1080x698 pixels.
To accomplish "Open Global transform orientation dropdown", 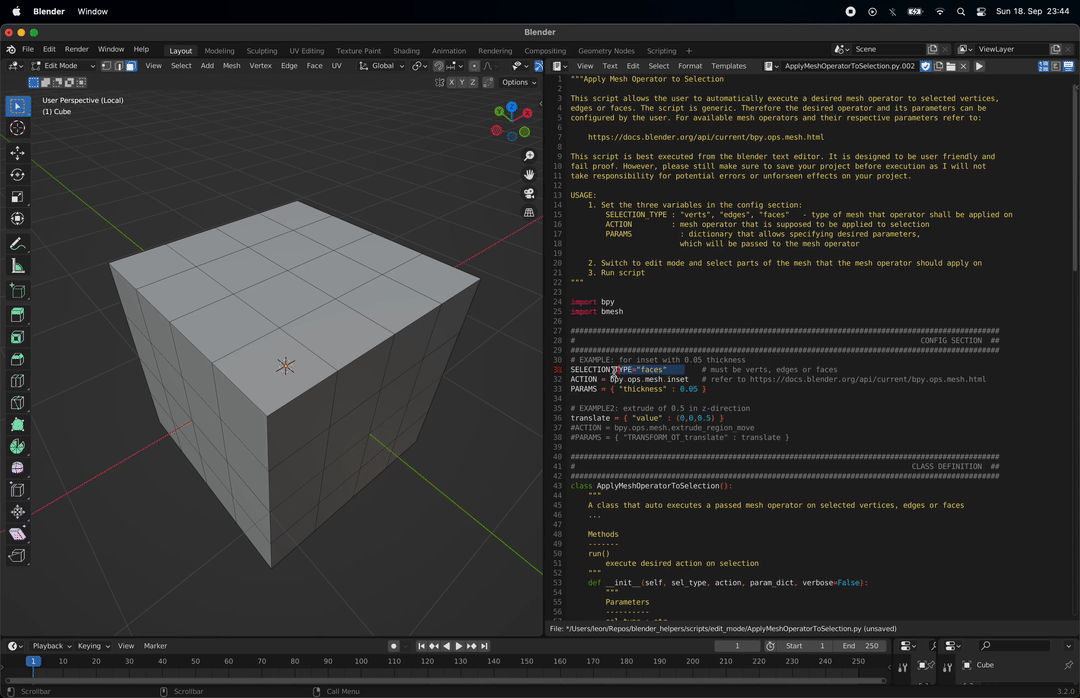I will (382, 65).
